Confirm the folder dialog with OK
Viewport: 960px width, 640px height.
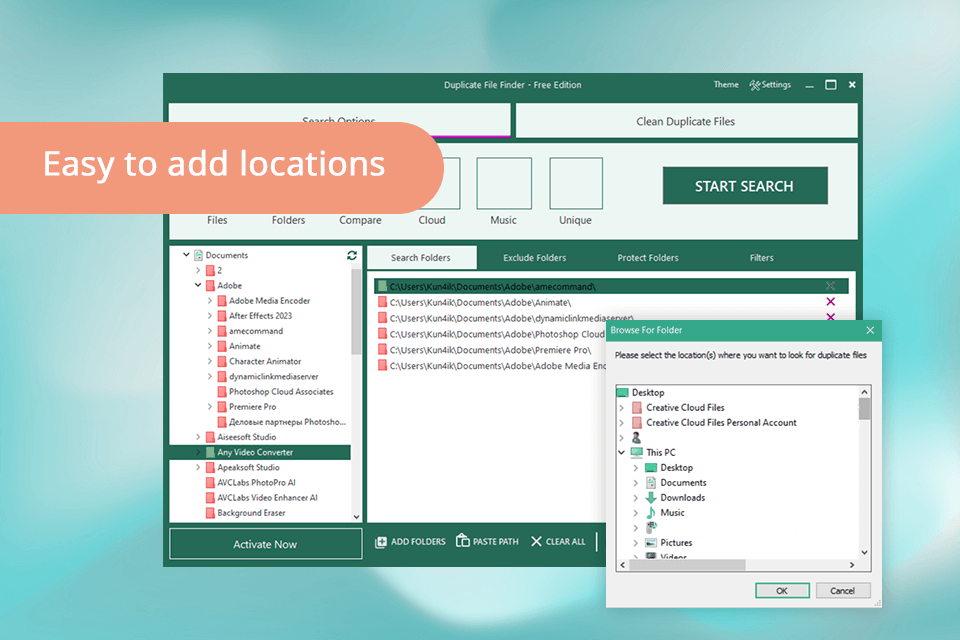coord(782,590)
